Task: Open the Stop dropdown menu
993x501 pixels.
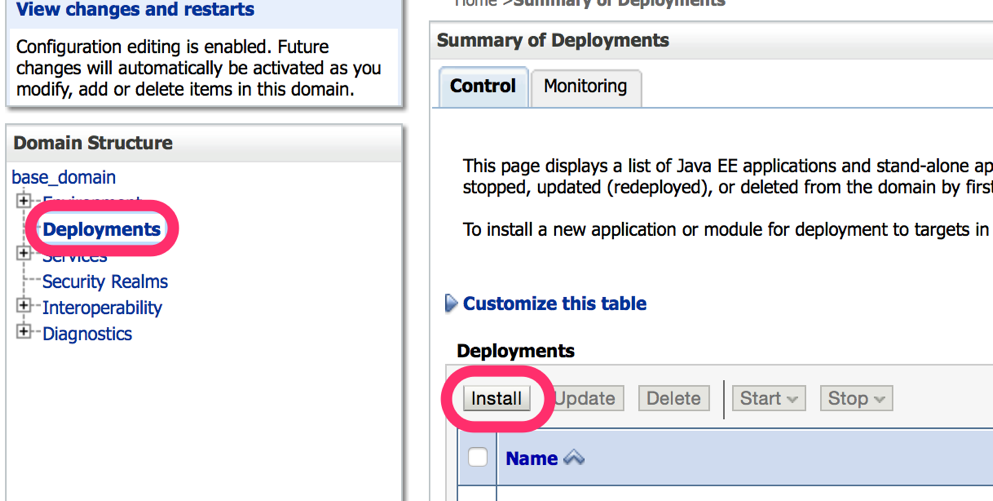Action: pos(856,398)
